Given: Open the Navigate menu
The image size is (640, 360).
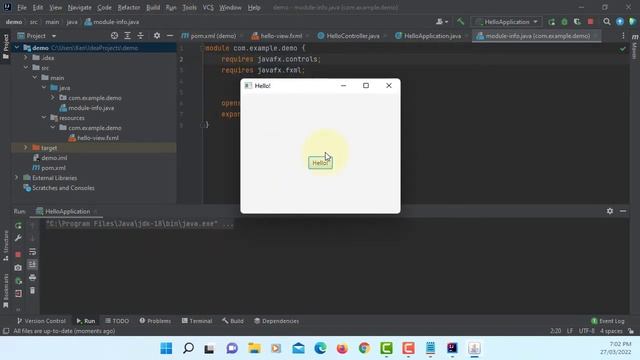Looking at the screenshot, I should click(x=80, y=7).
